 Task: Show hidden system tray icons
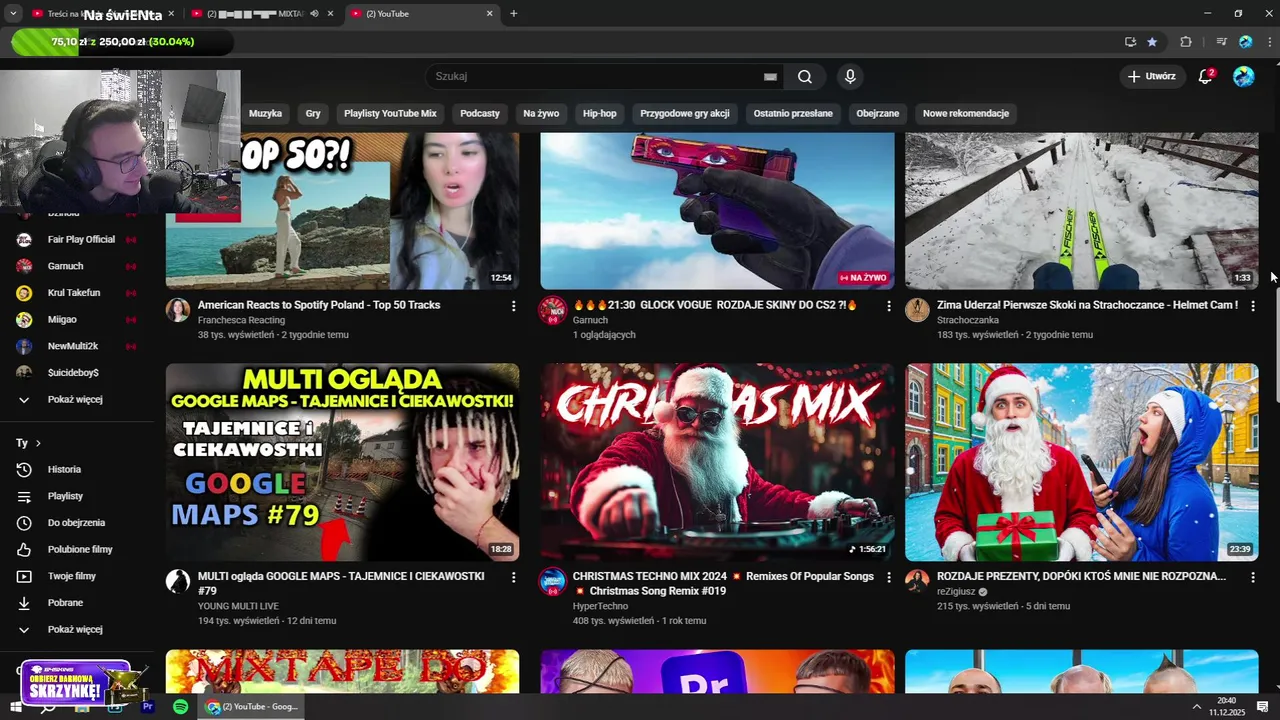1196,707
